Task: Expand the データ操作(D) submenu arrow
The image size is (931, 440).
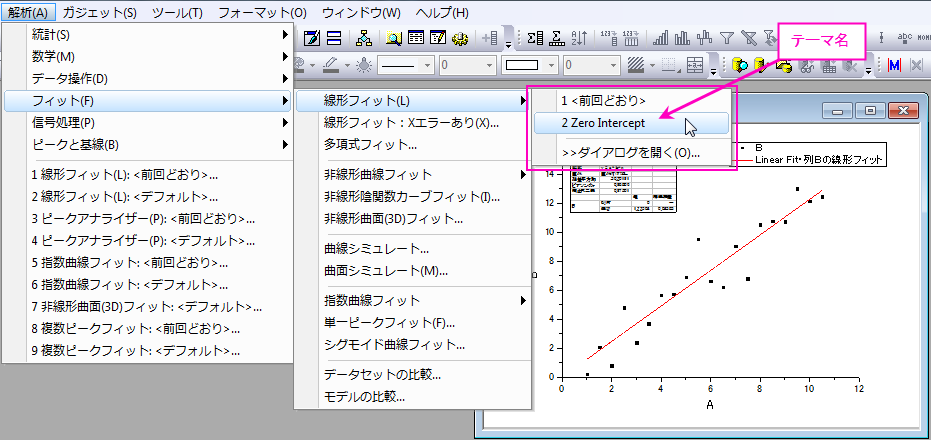Action: (x=286, y=78)
